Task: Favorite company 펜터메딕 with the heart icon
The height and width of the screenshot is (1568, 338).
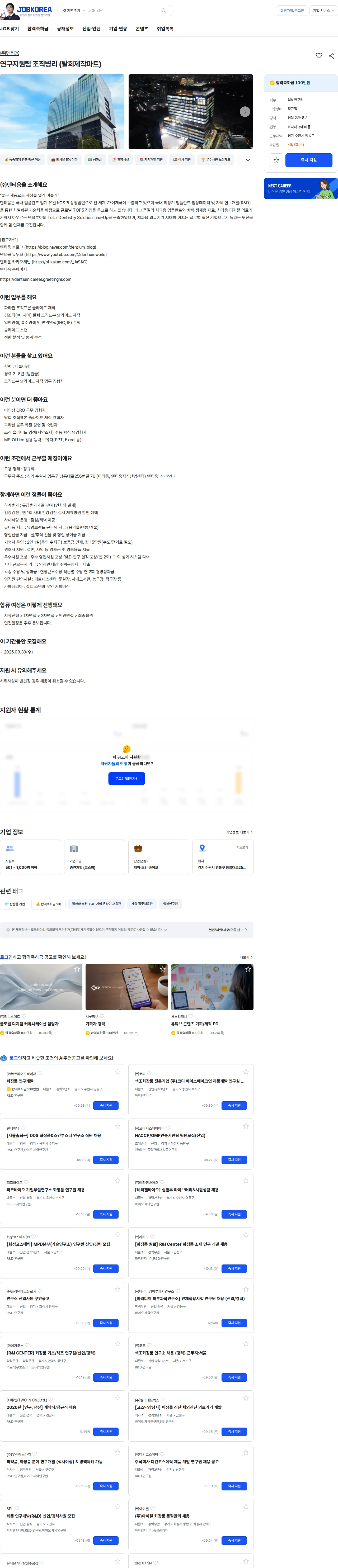Action: (23, 1128)
